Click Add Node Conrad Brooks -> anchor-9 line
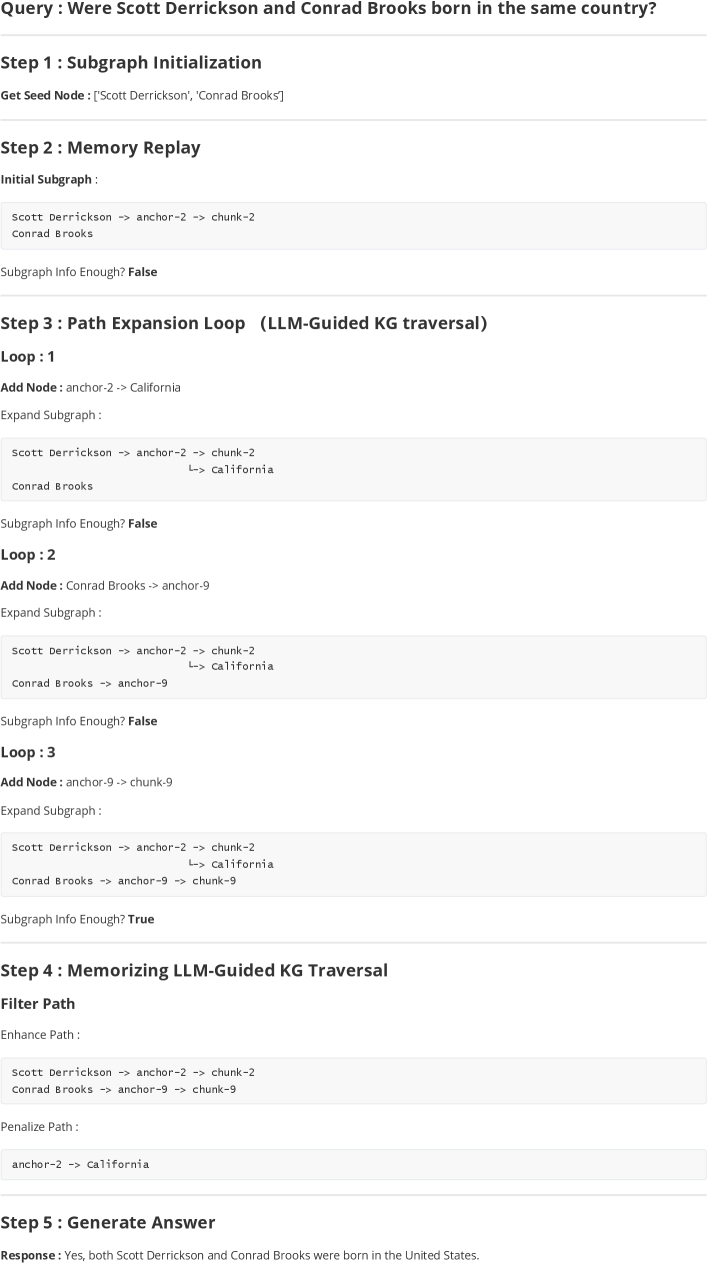This screenshot has height=1264, width=708. pos(105,585)
